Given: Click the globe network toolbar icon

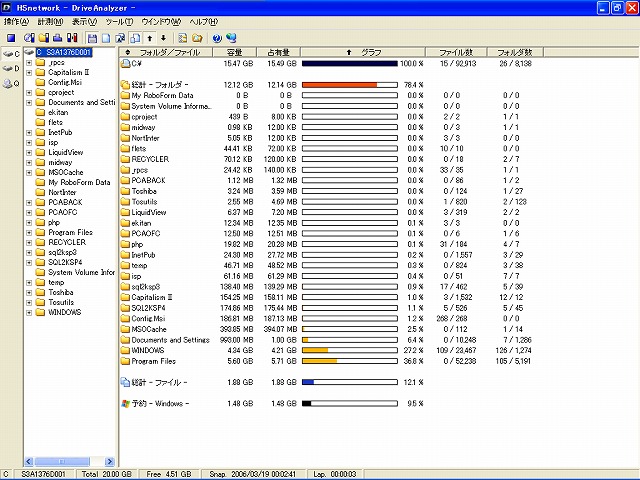Looking at the screenshot, I should coord(231,38).
